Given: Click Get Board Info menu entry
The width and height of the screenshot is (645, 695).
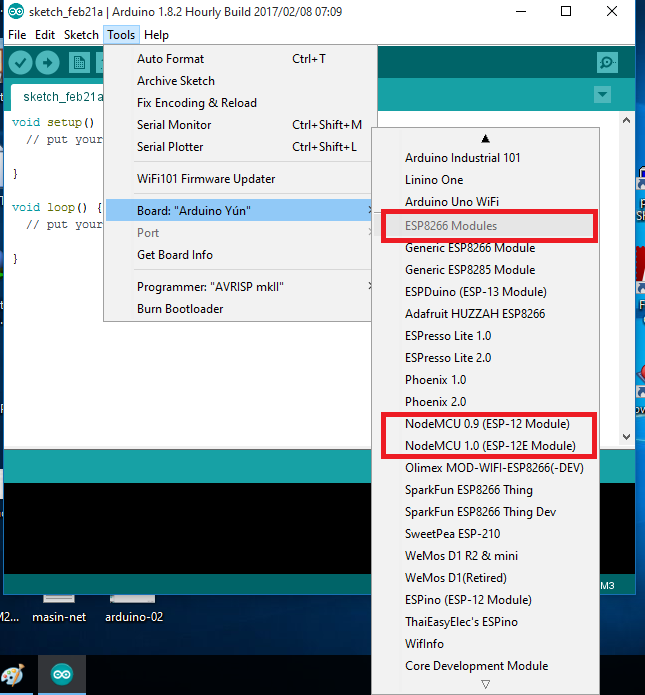Looking at the screenshot, I should click(x=238, y=255).
